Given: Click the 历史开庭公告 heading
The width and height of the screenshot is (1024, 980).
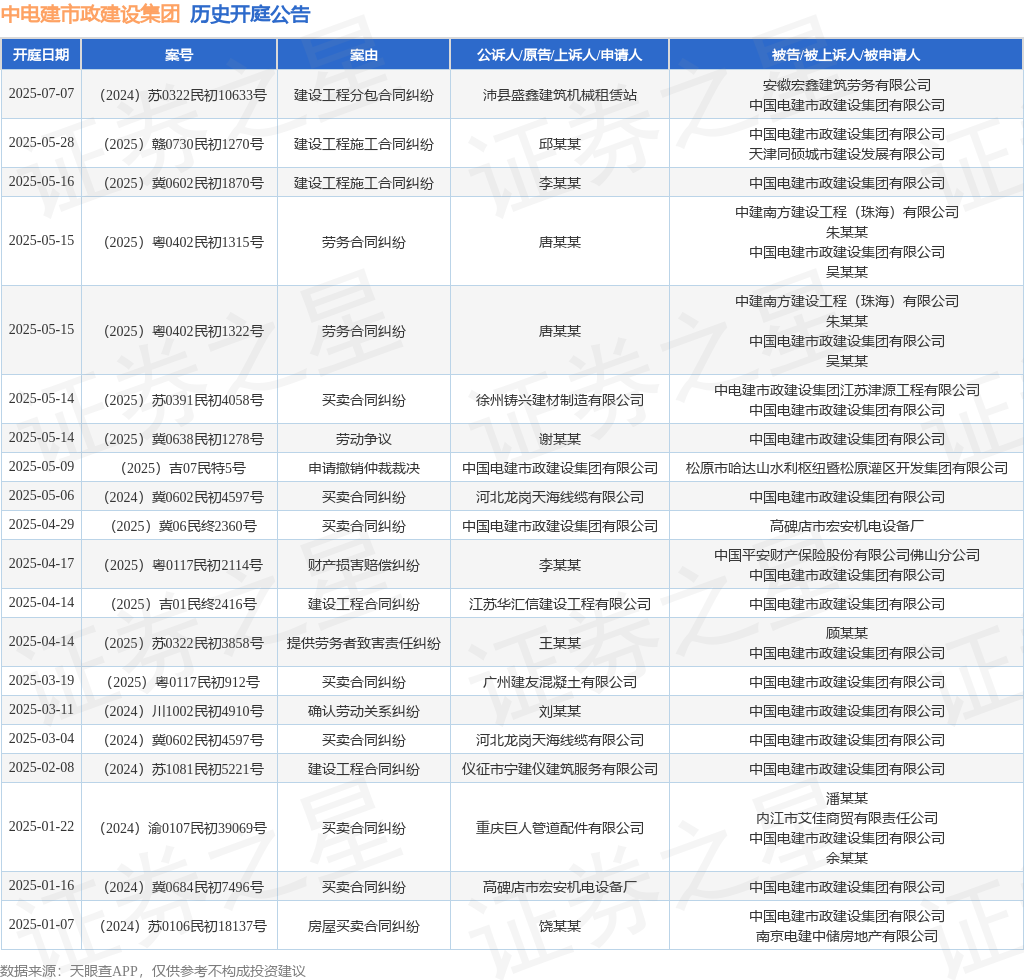Looking at the screenshot, I should [250, 14].
